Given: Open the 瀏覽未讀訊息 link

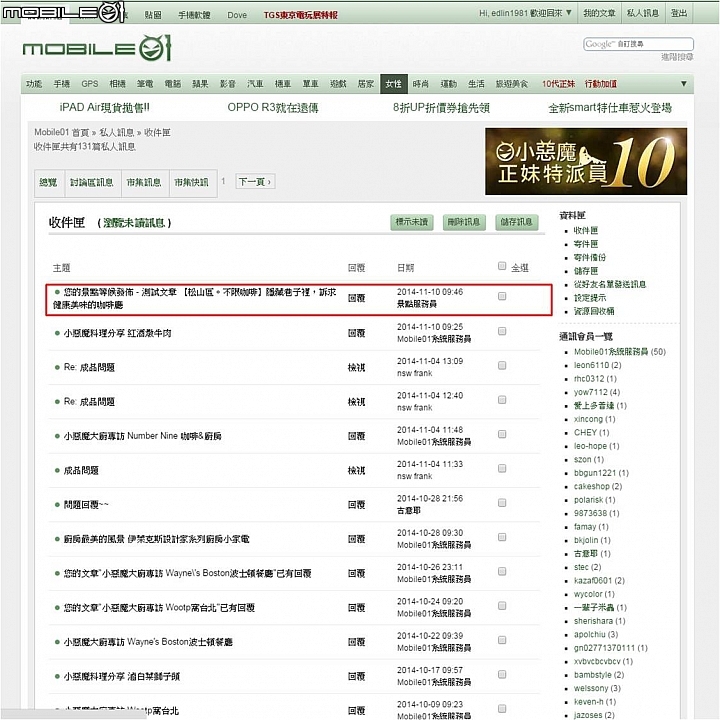Looking at the screenshot, I should 134,223.
